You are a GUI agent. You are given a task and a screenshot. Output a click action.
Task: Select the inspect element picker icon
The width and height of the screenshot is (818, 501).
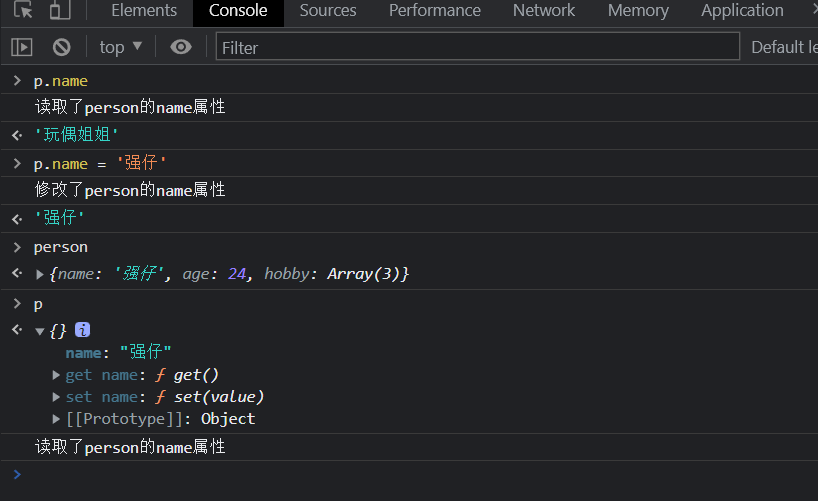(x=23, y=11)
